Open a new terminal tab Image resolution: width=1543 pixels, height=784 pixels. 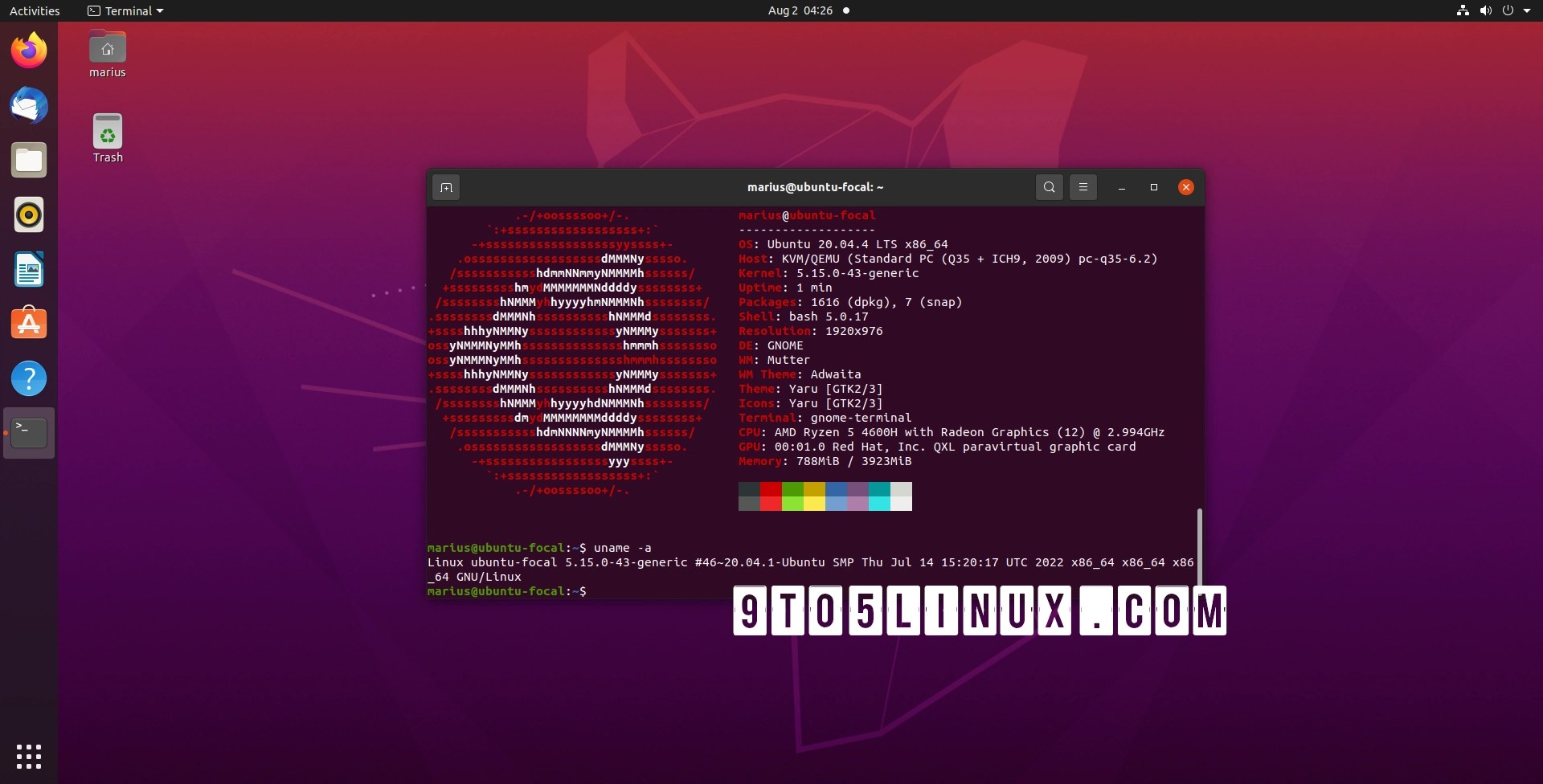coord(446,187)
